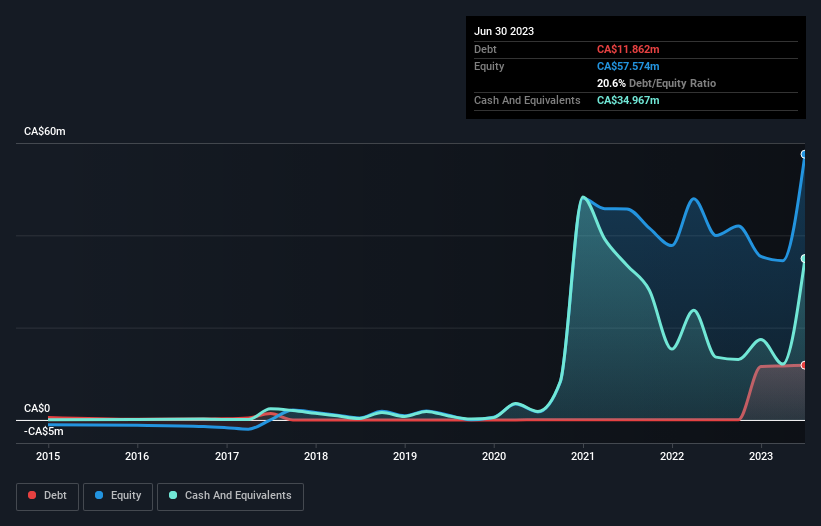
Task: Click the CA$0 y-axis label
Action: [x=37, y=408]
